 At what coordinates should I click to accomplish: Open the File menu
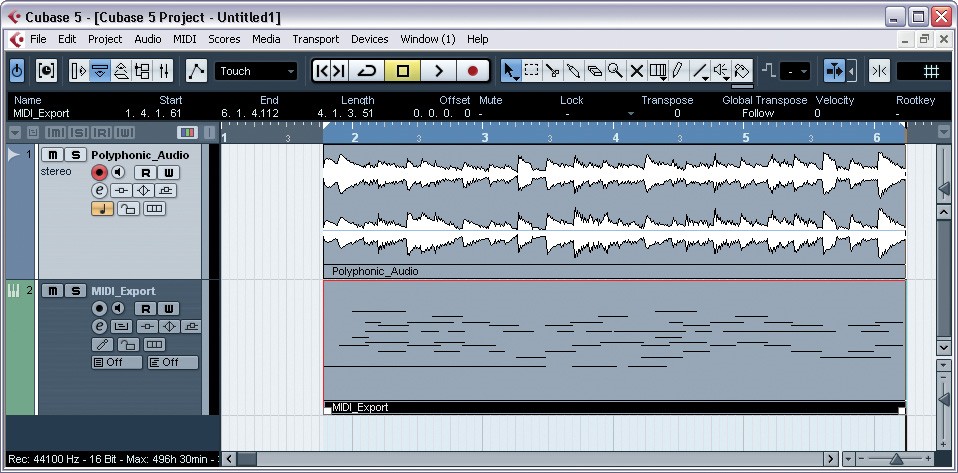click(x=38, y=39)
